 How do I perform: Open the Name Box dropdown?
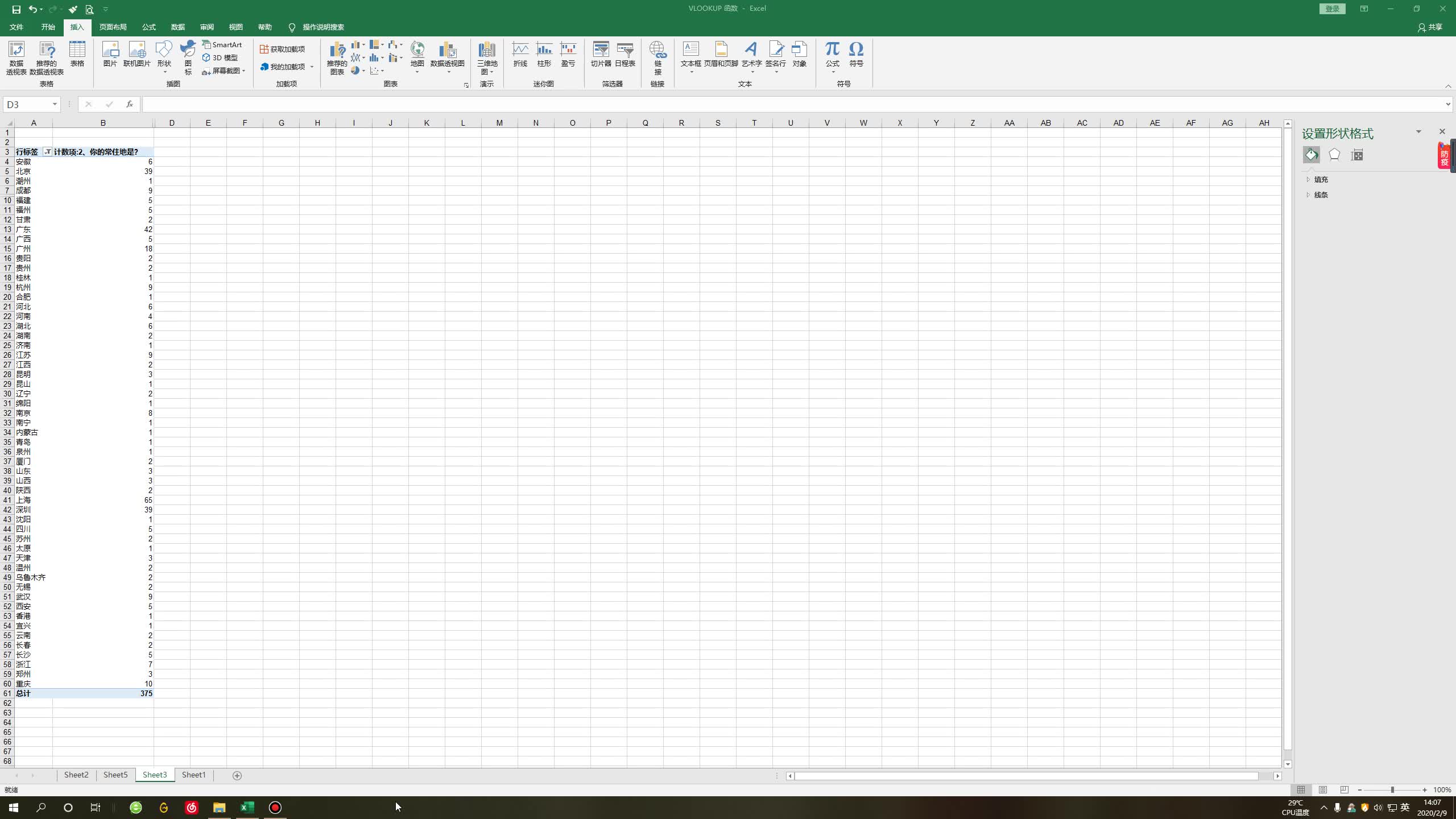pos(55,104)
